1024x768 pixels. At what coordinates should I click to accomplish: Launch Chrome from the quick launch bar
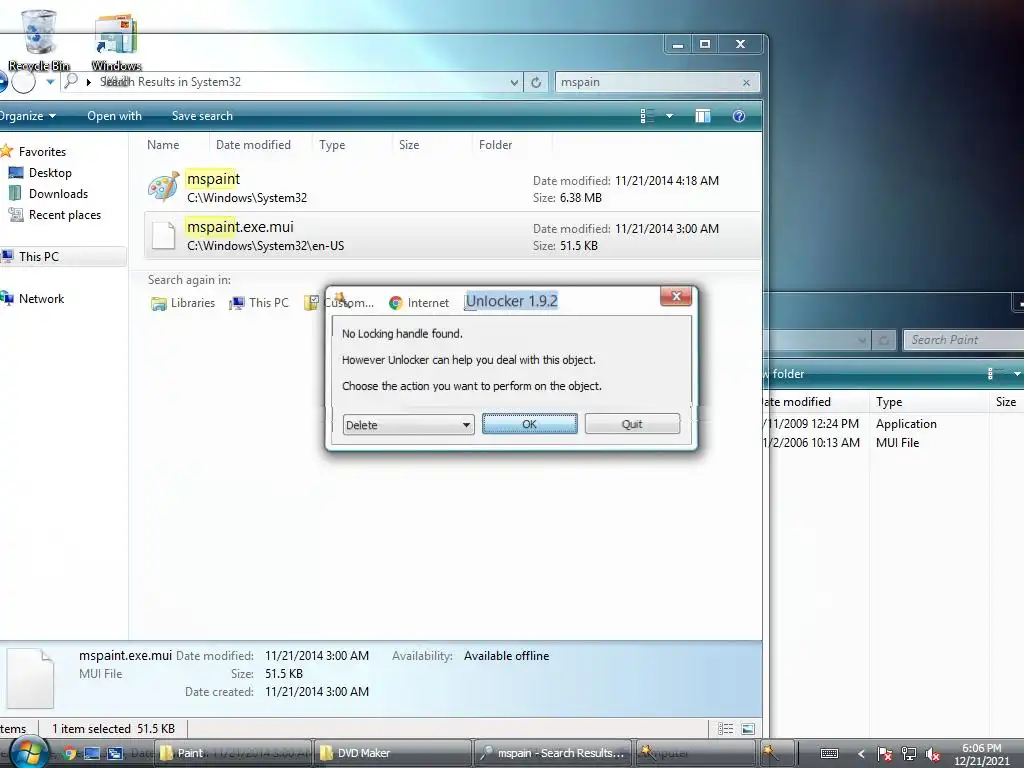(69, 754)
